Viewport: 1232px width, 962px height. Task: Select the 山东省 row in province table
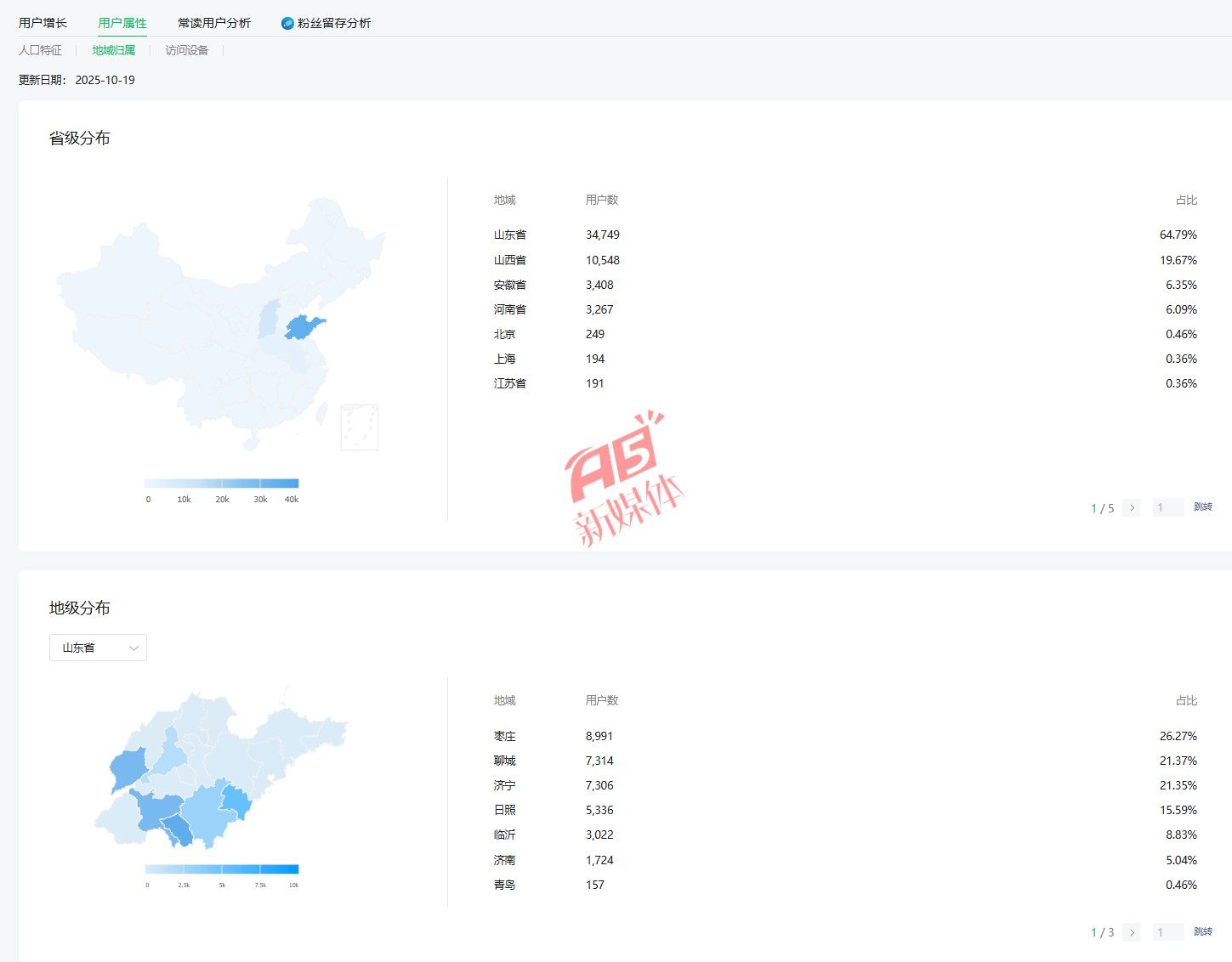pos(510,235)
